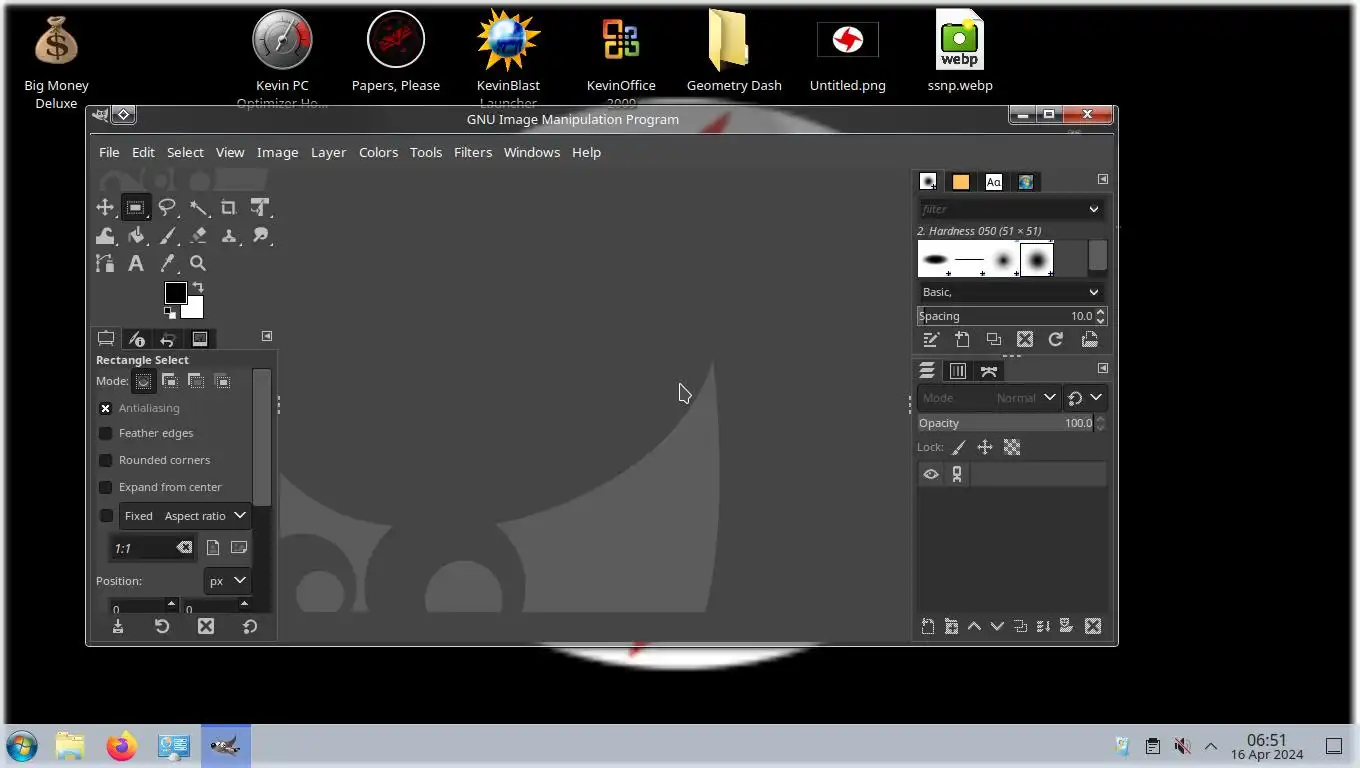Enable Rounded corners
Image resolution: width=1360 pixels, height=768 pixels.
(105, 460)
